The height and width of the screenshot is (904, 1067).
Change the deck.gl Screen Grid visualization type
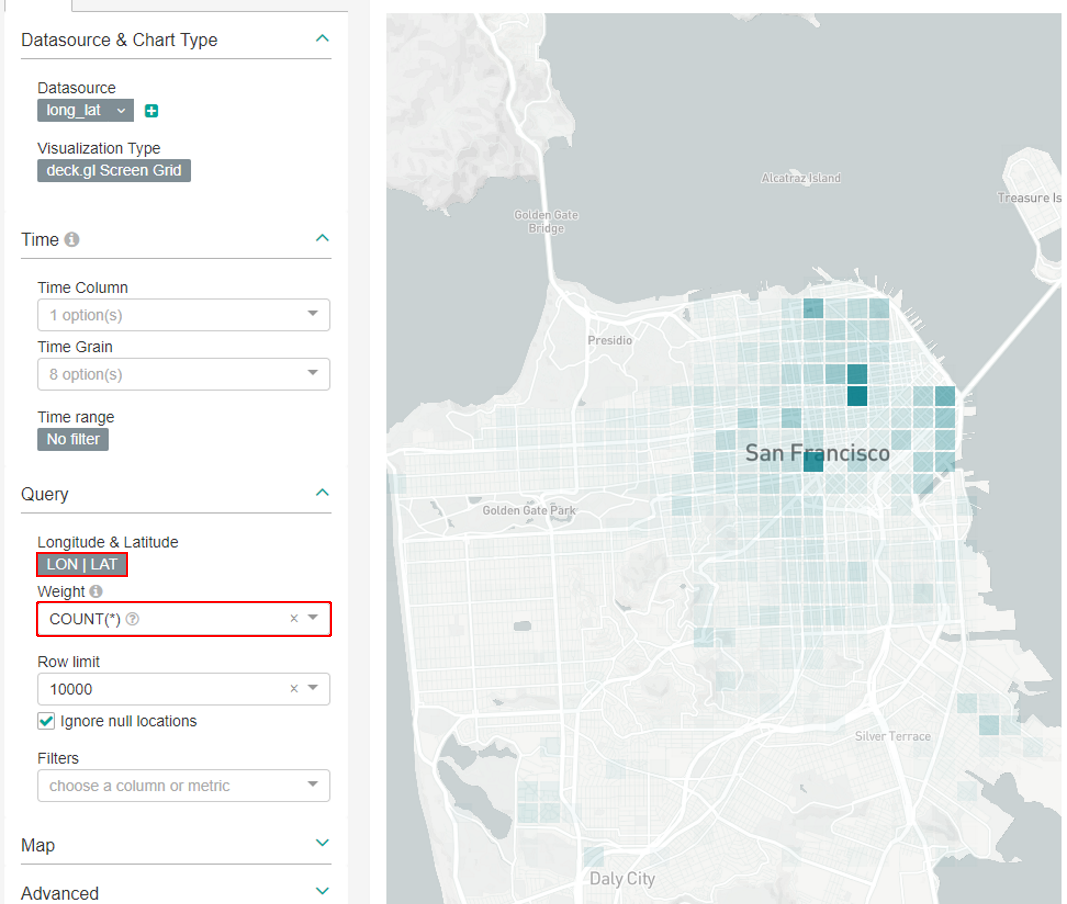click(x=114, y=171)
